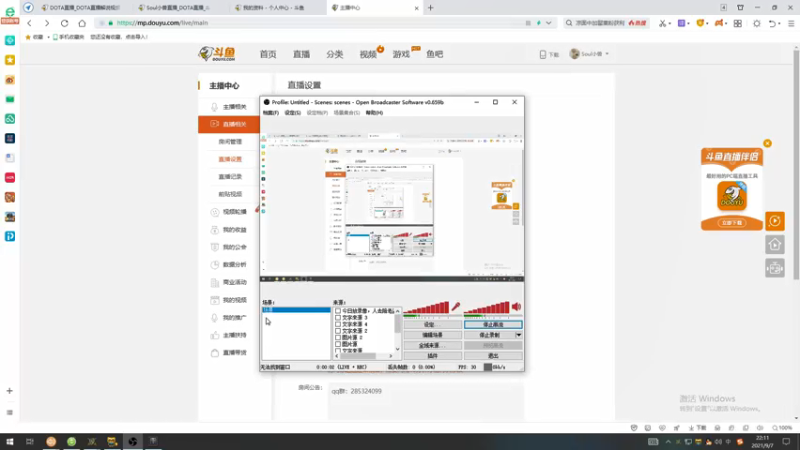Image resolution: width=800 pixels, height=450 pixels.
Task: Open OBS 设定(S) menu
Action: pyautogui.click(x=292, y=113)
